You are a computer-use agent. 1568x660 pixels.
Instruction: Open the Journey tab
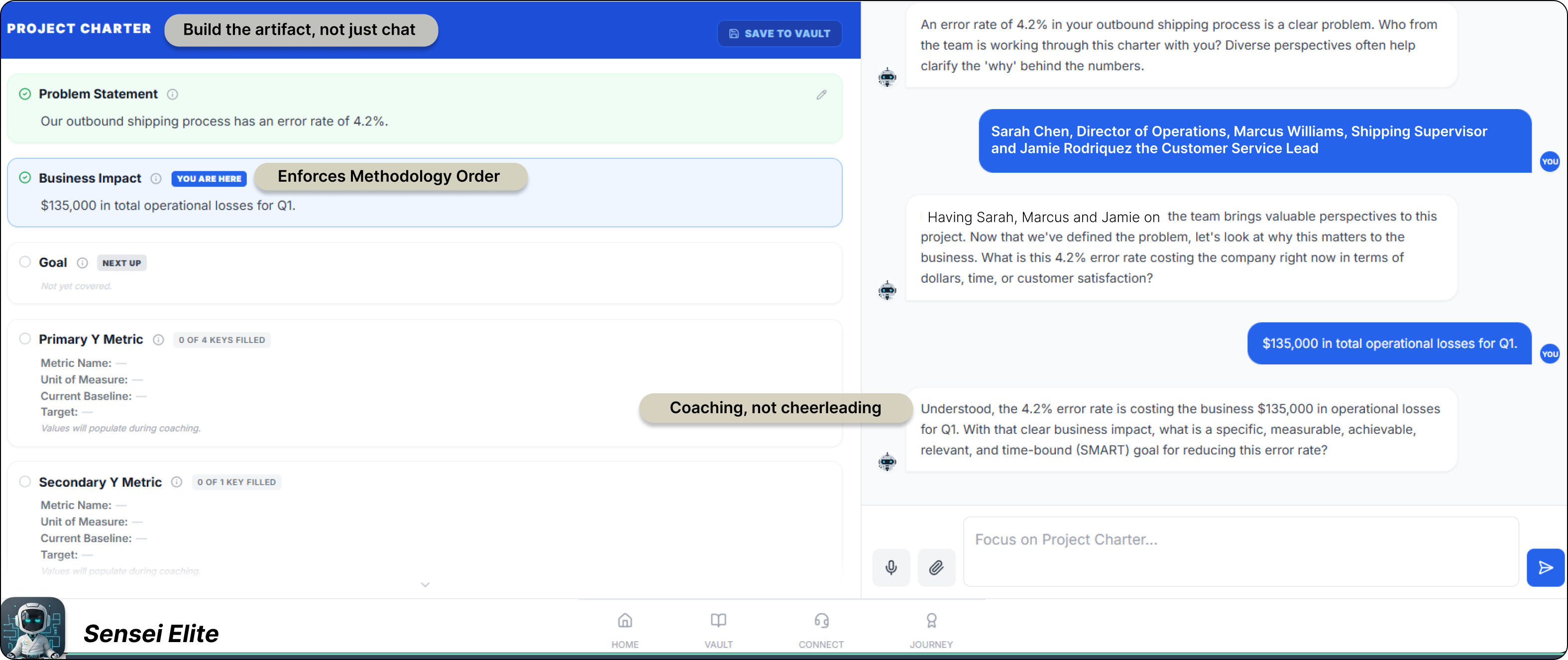point(931,630)
